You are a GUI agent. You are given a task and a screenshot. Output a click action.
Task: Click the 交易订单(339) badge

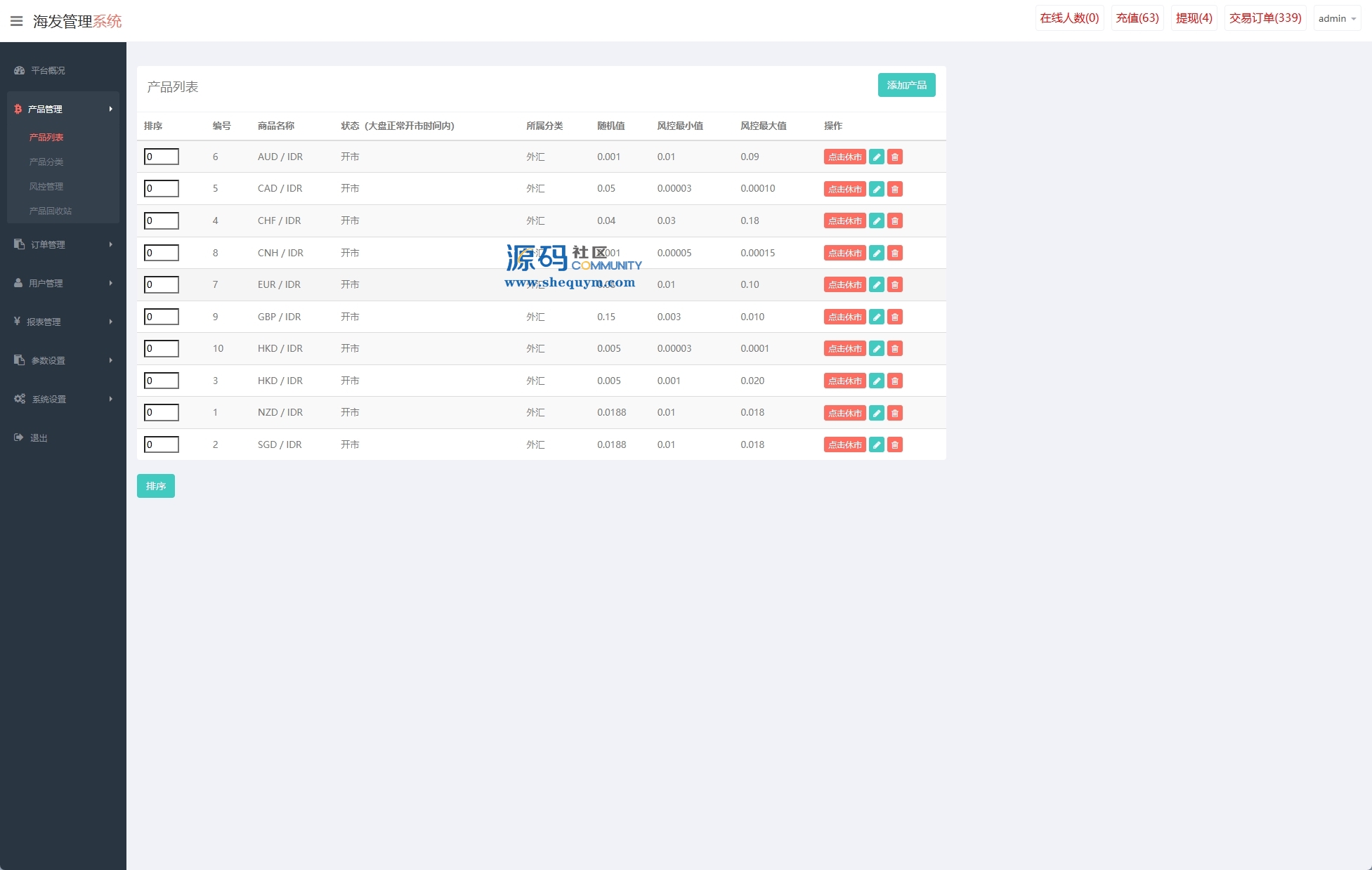pos(1265,18)
